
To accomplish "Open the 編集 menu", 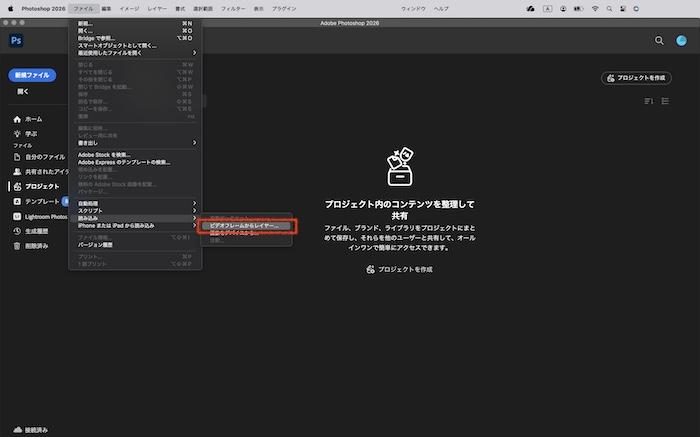I will (106, 8).
